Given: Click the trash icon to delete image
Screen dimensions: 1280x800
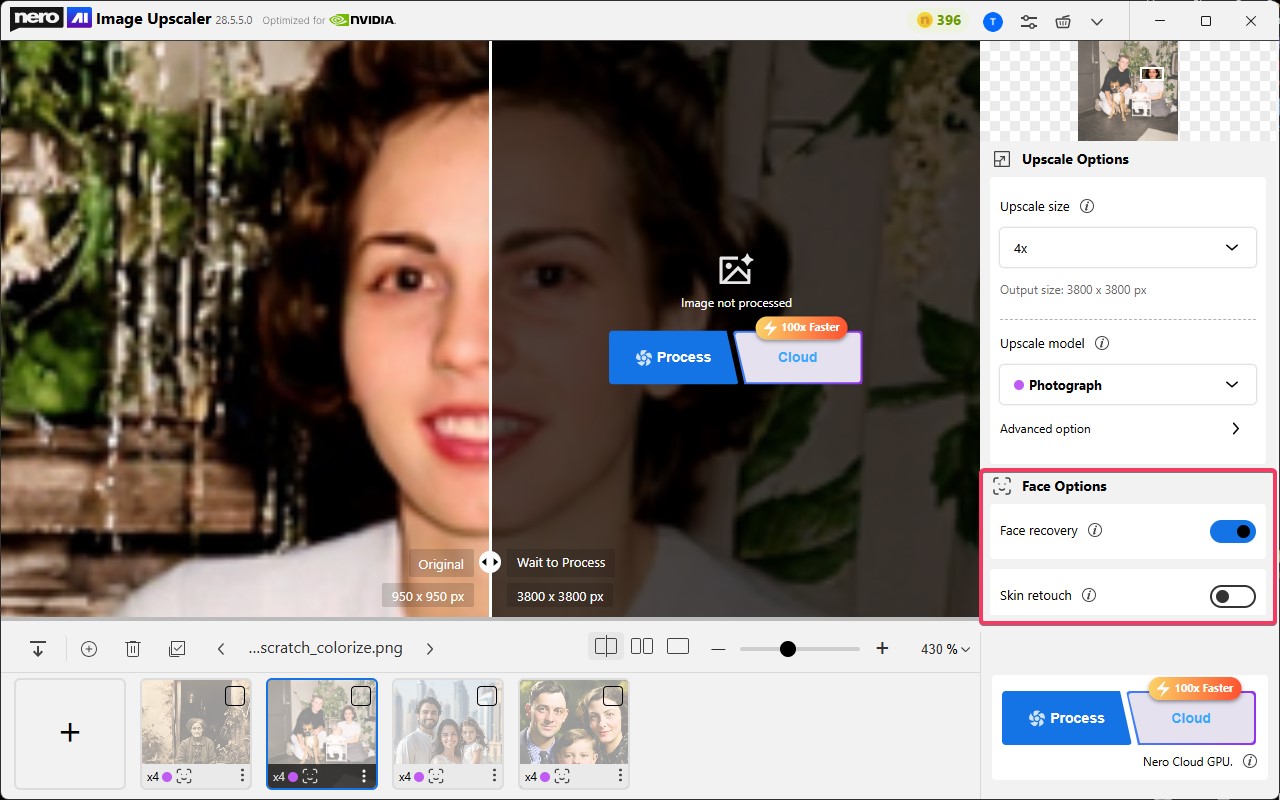Looking at the screenshot, I should pos(133,648).
